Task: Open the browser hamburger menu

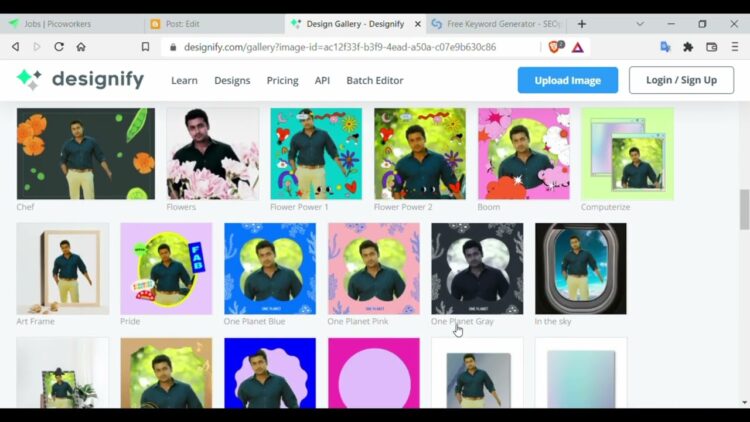Action: 735,47
